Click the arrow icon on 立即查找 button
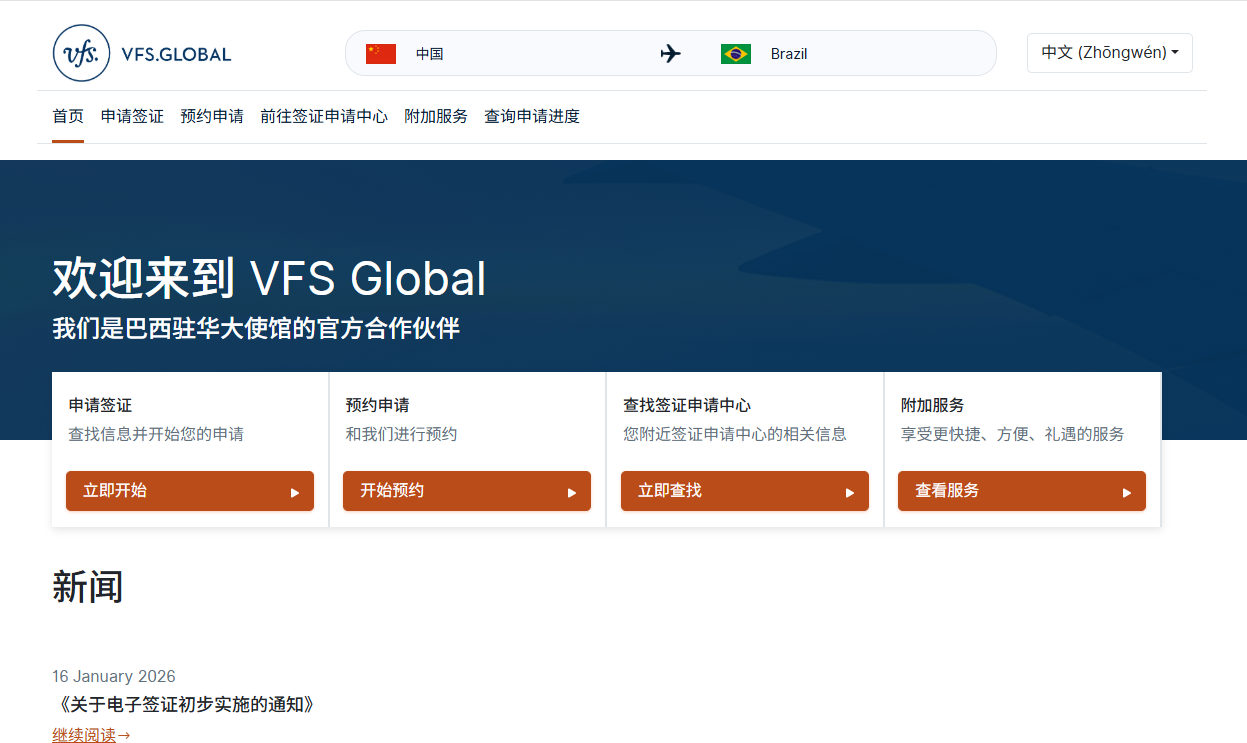 coord(850,491)
